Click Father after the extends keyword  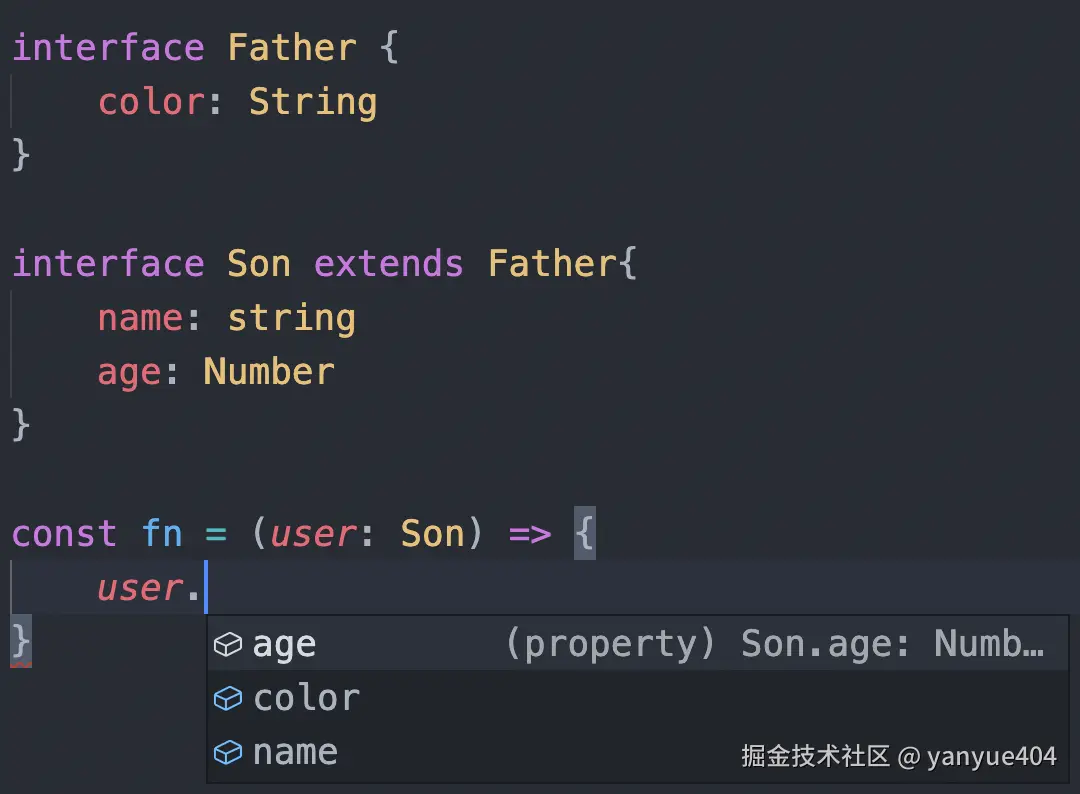click(552, 264)
